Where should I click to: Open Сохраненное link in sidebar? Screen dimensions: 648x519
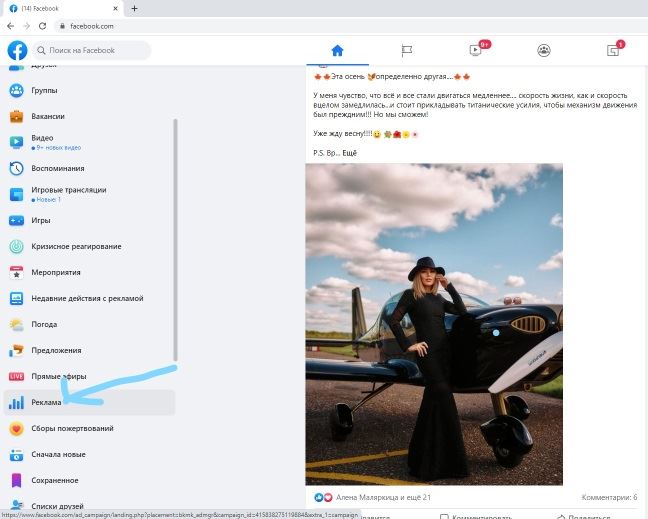click(55, 481)
